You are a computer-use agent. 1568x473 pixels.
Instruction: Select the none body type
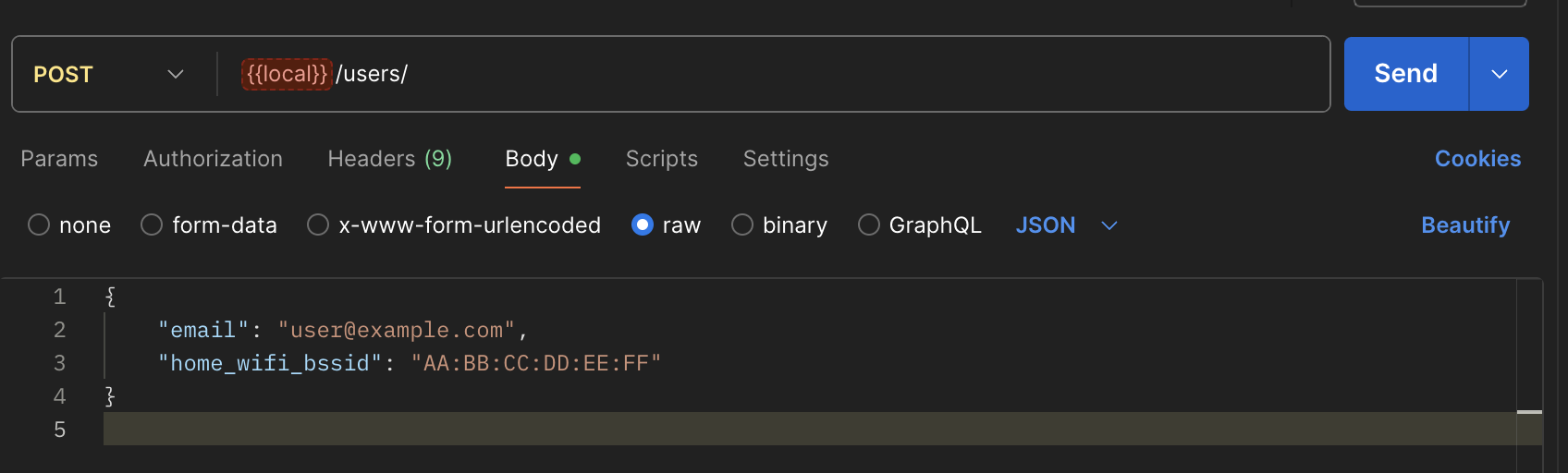tap(39, 225)
